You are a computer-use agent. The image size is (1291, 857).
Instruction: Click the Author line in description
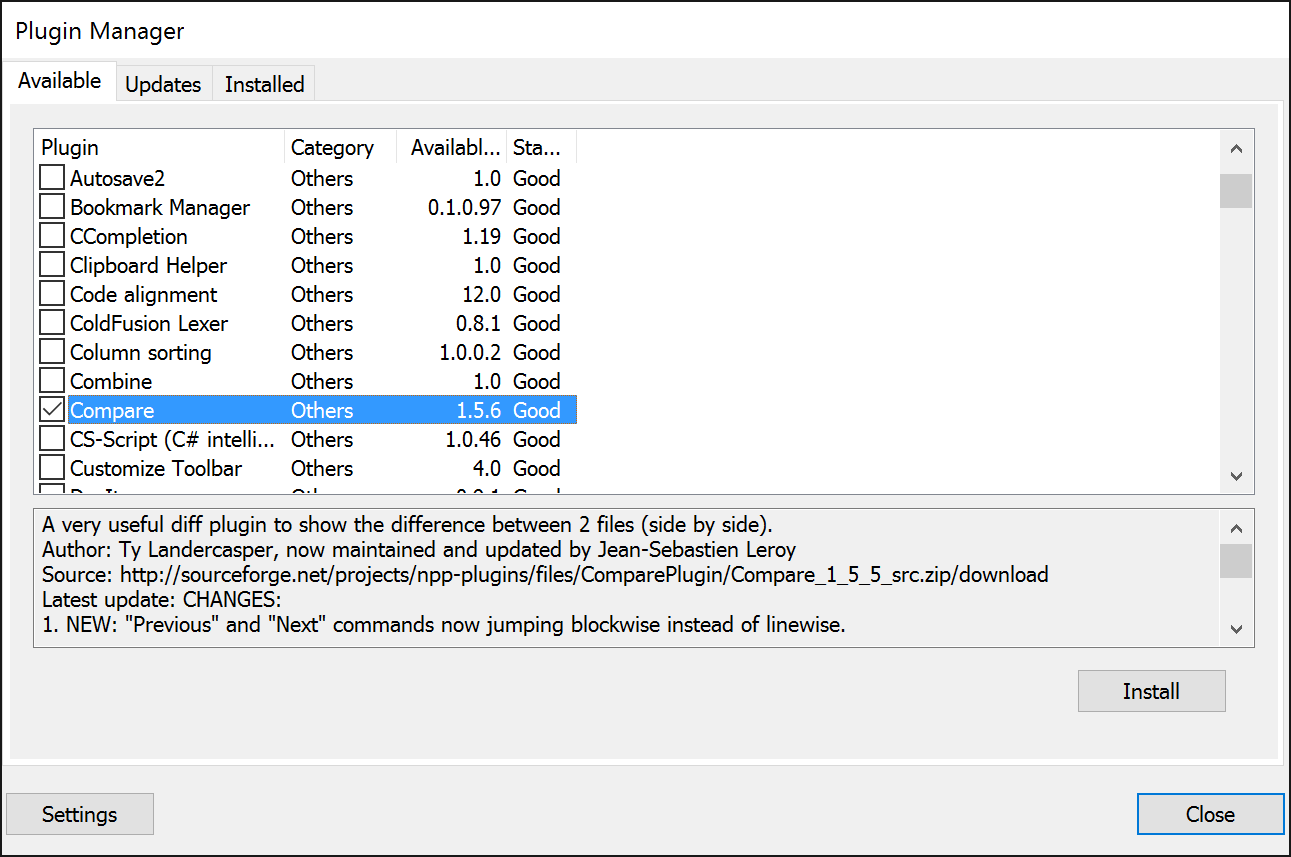[419, 549]
